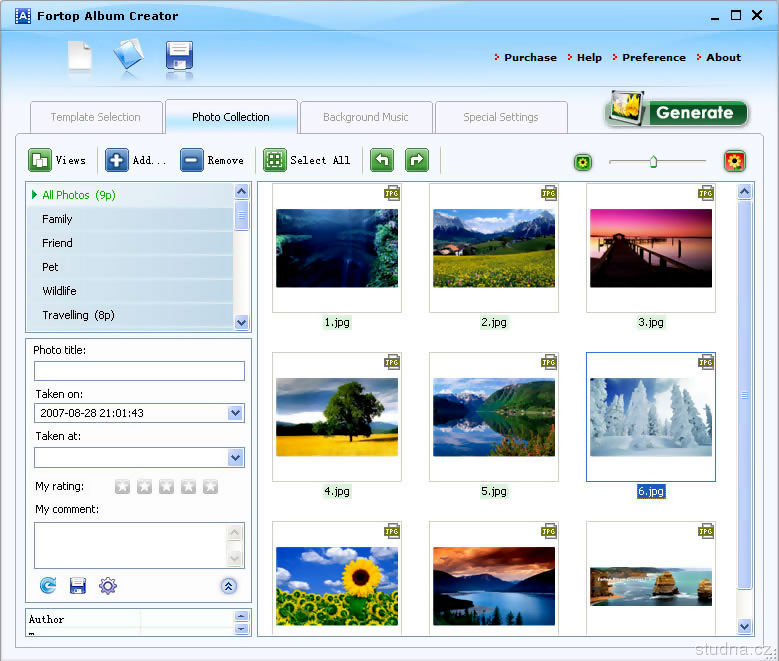Open project using the blue book icon
Screen dimensions: 779x661
click(128, 56)
